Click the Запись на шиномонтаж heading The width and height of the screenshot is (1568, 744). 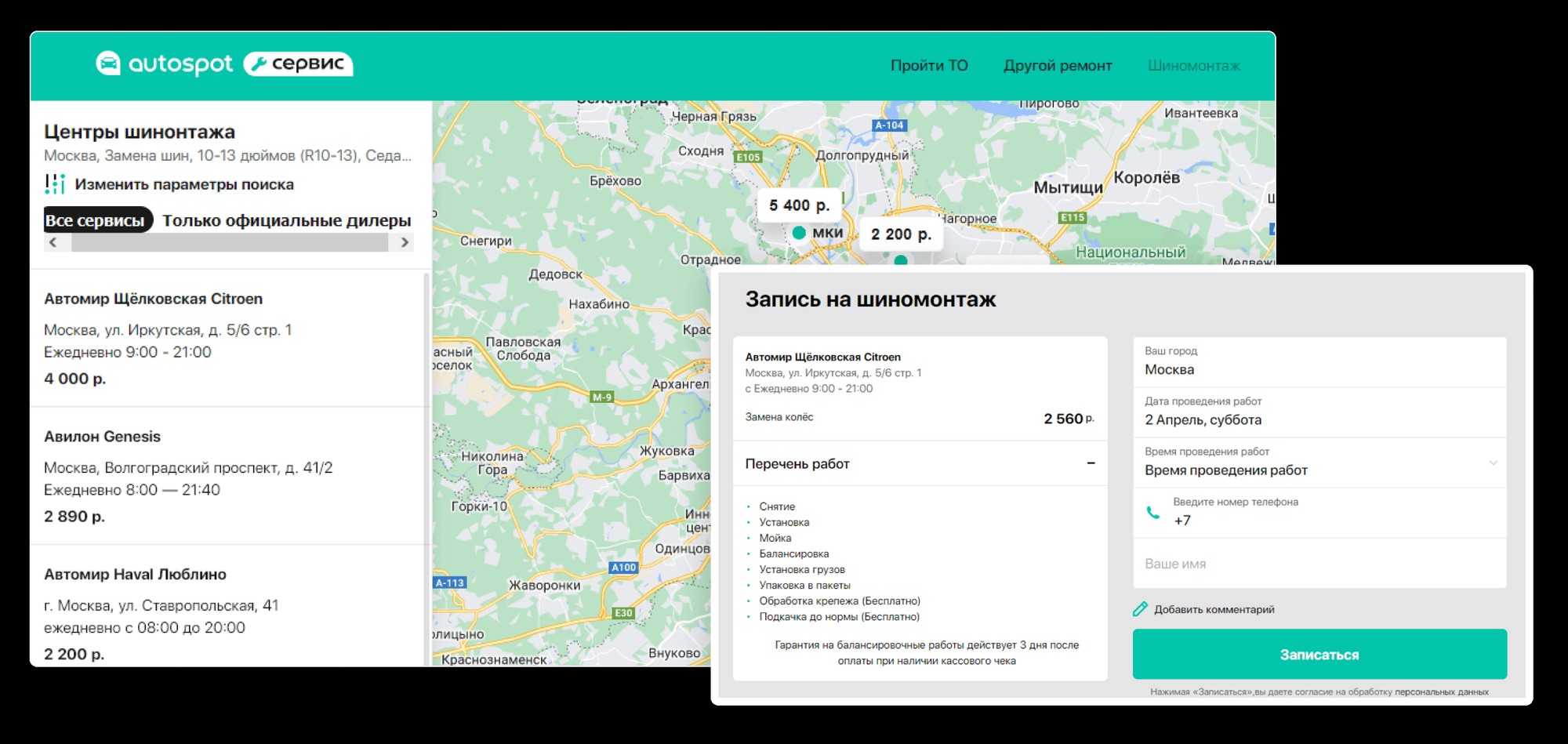[x=870, y=299]
